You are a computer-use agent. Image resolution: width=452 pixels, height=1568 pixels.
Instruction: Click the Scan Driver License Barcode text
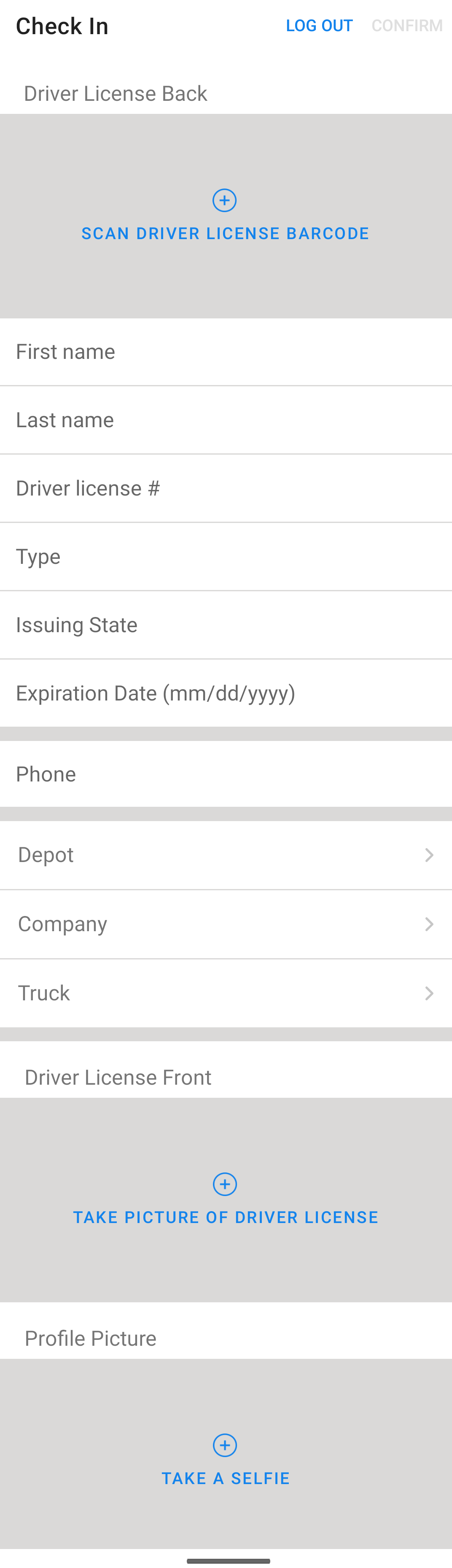225,234
